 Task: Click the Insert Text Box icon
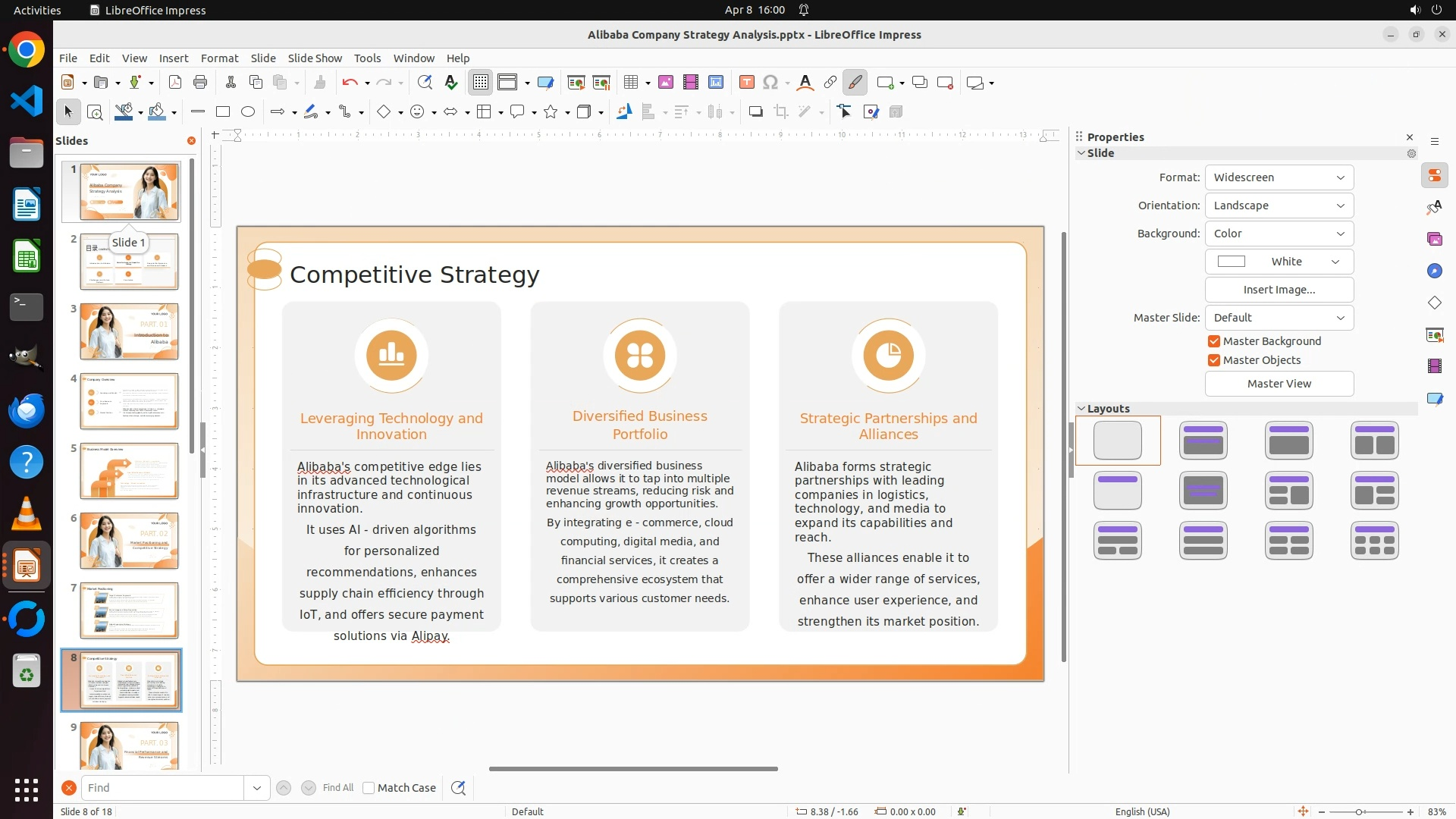[746, 83]
